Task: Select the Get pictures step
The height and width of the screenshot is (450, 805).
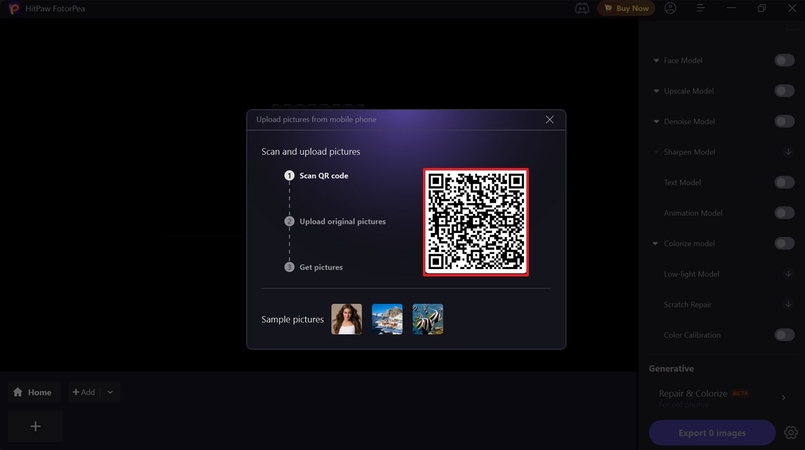Action: [313, 267]
